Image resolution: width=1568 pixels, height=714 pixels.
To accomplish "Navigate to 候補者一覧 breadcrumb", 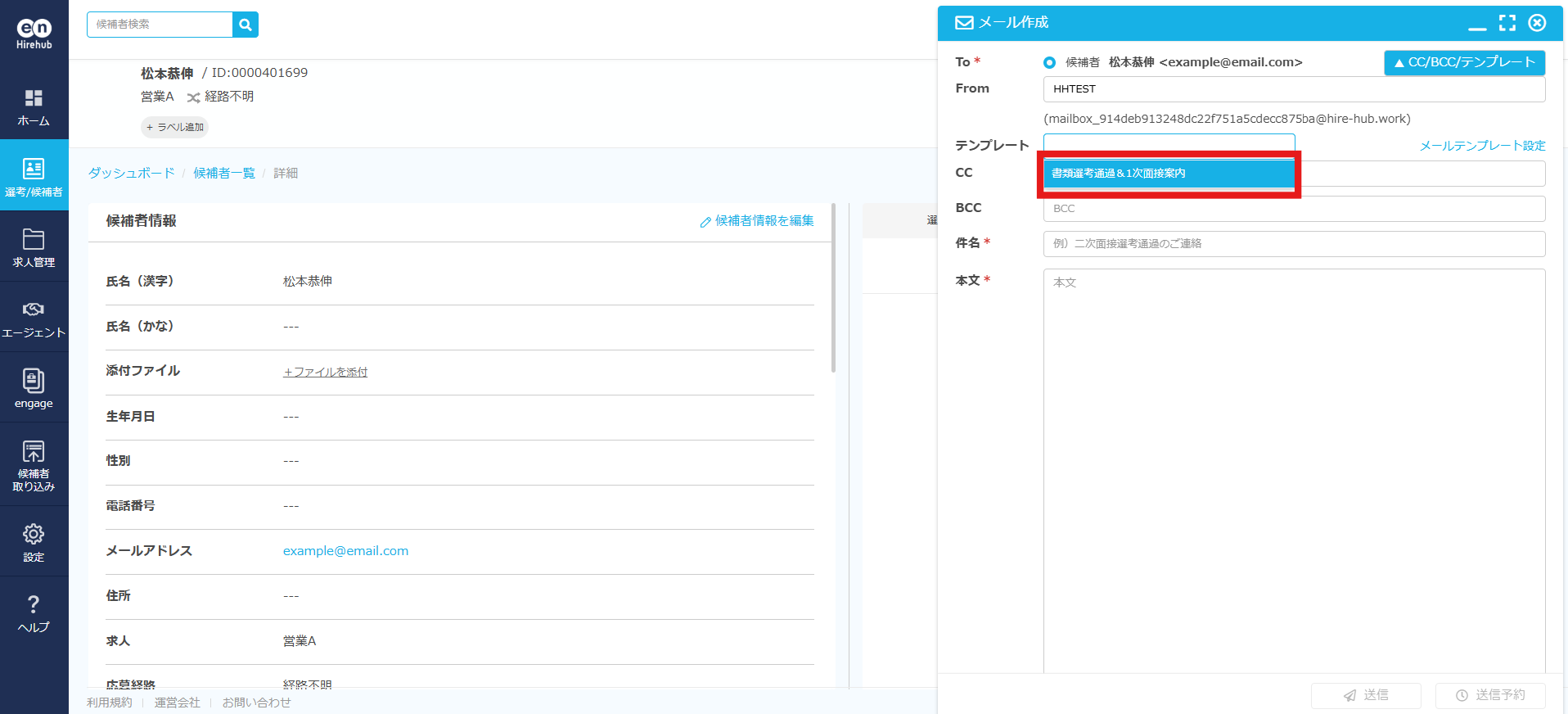I will [223, 173].
